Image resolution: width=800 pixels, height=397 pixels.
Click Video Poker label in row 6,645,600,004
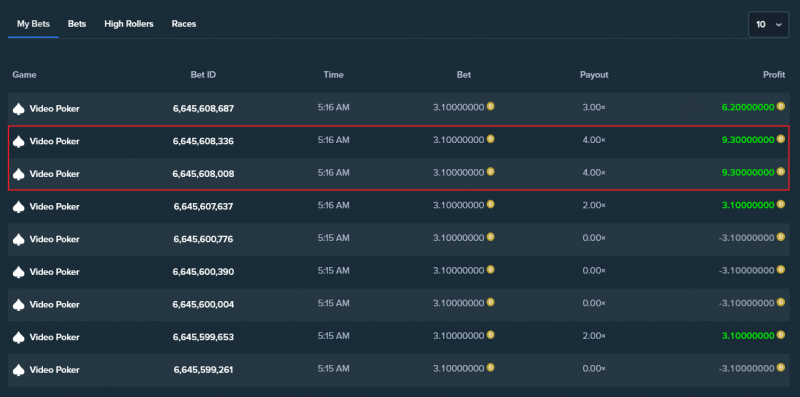(x=55, y=305)
